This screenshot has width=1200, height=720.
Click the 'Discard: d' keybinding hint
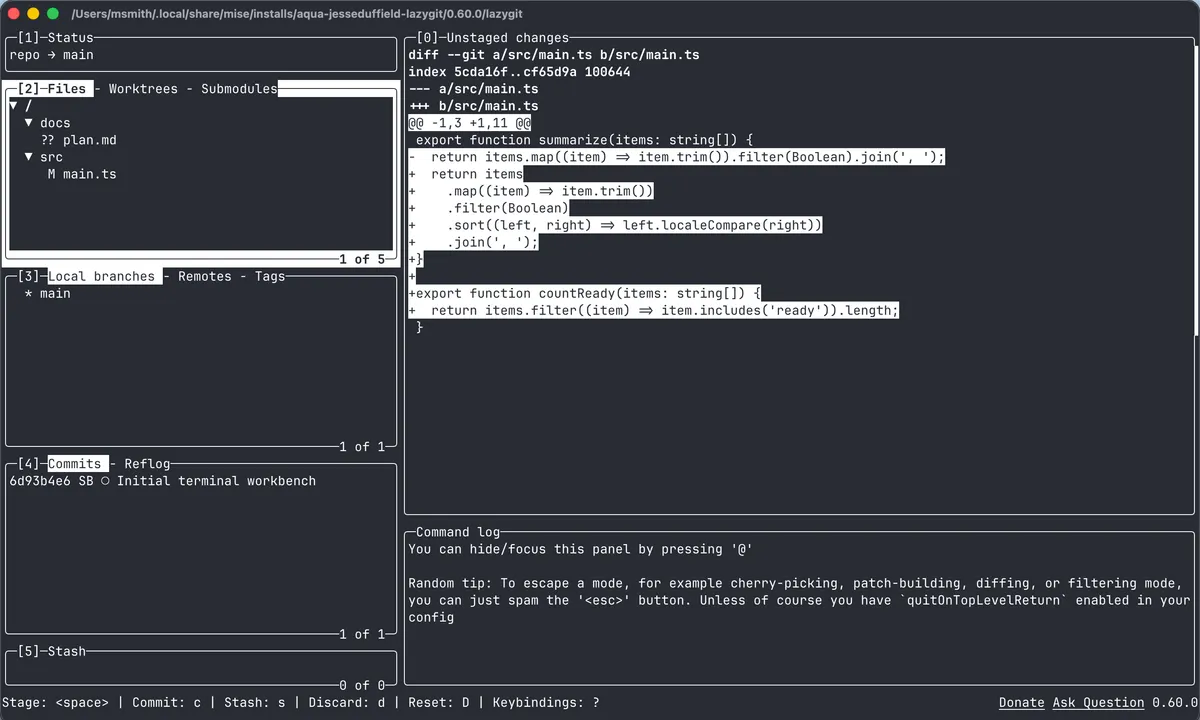pos(347,703)
